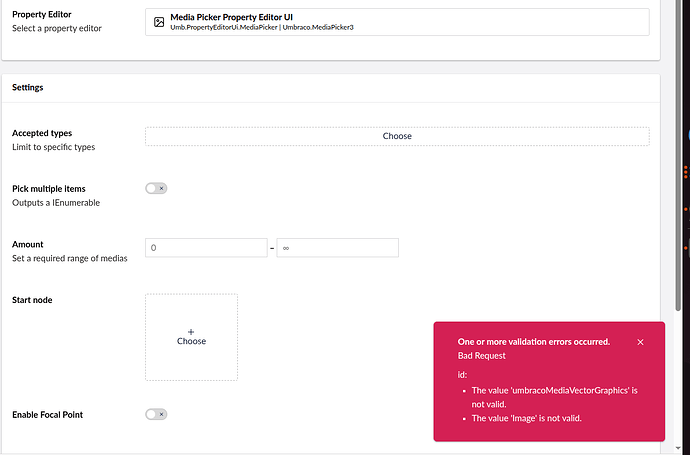Image resolution: width=690 pixels, height=455 pixels.
Task: Click the page vertical scrollbar
Action: coord(678,154)
